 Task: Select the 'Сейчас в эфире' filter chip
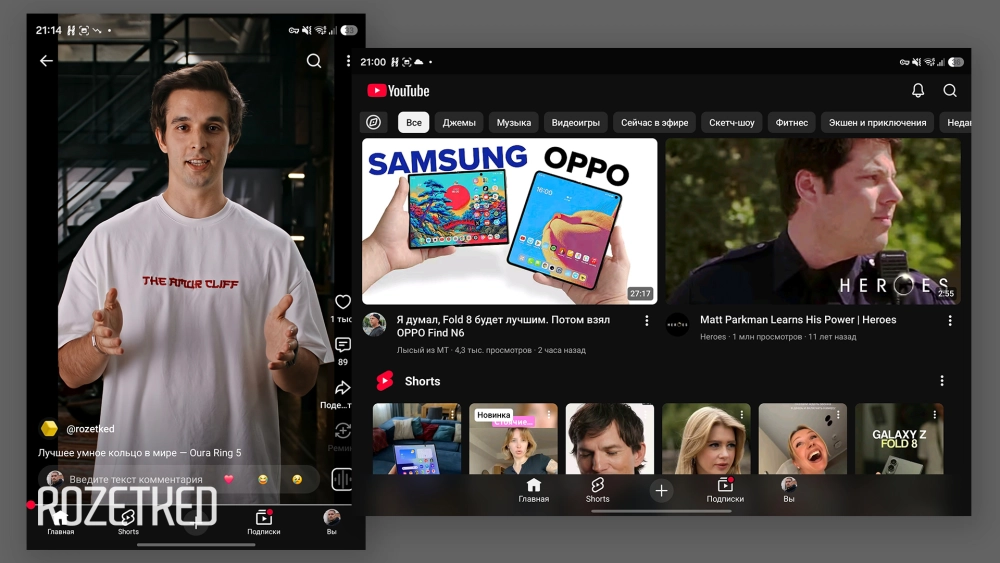(x=654, y=122)
